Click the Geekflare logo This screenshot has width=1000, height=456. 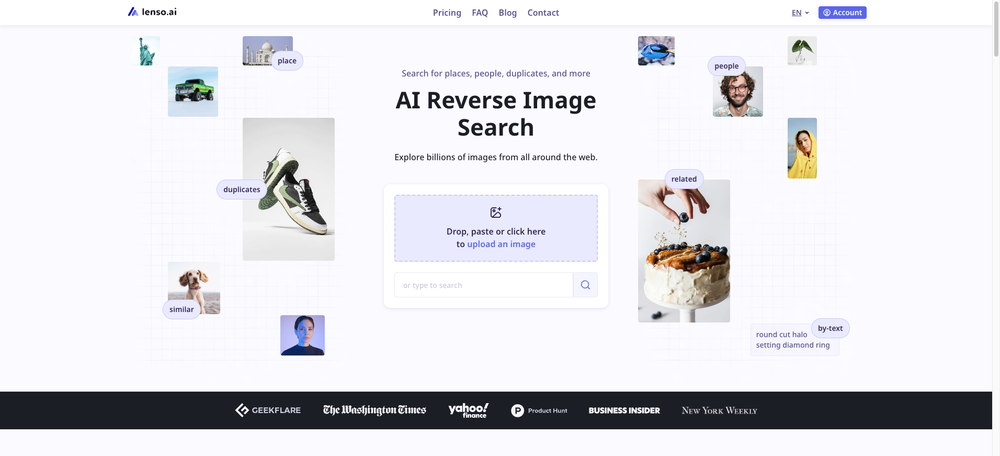point(267,410)
